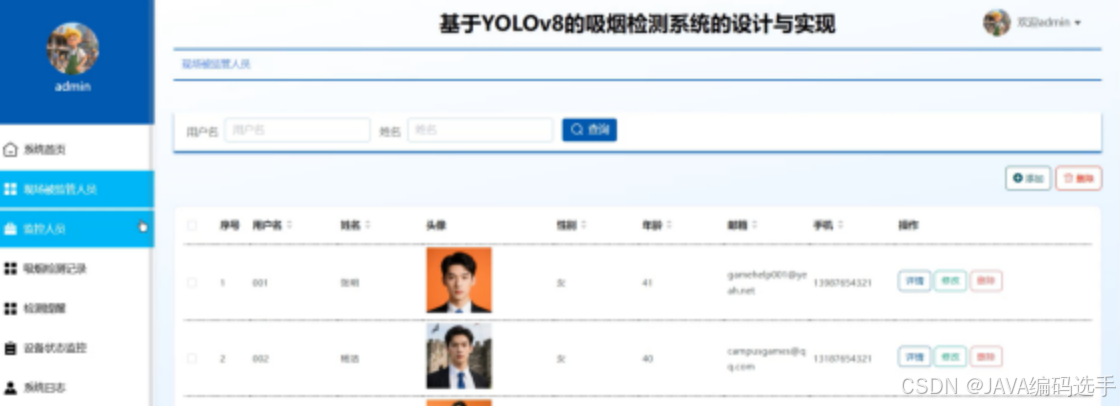Sort the table by 手机 column arrows

(x=841, y=225)
